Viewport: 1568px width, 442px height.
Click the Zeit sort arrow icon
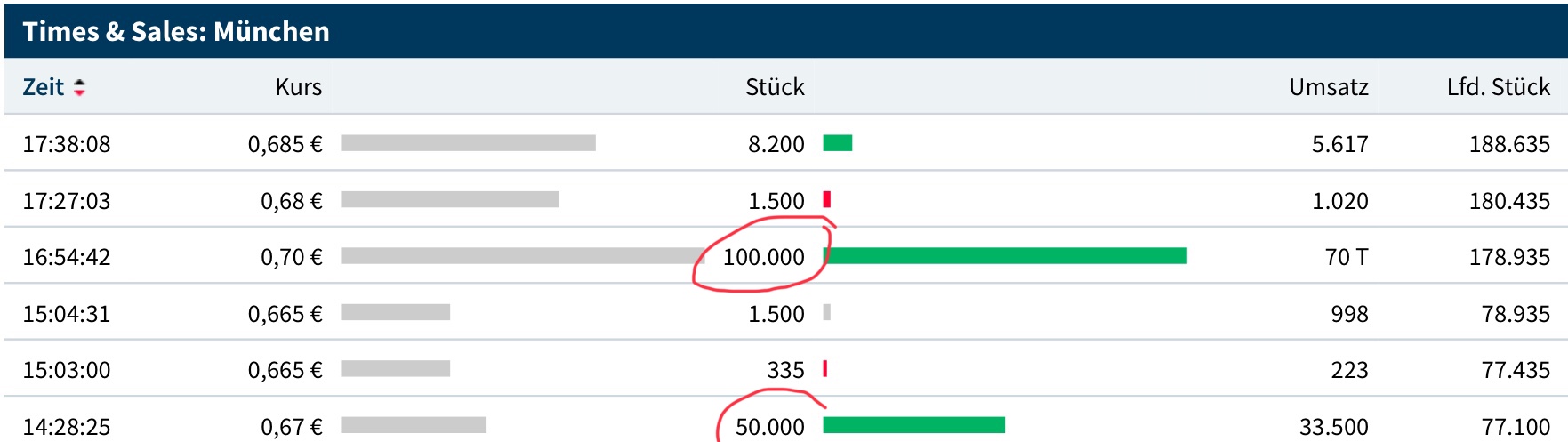[79, 87]
